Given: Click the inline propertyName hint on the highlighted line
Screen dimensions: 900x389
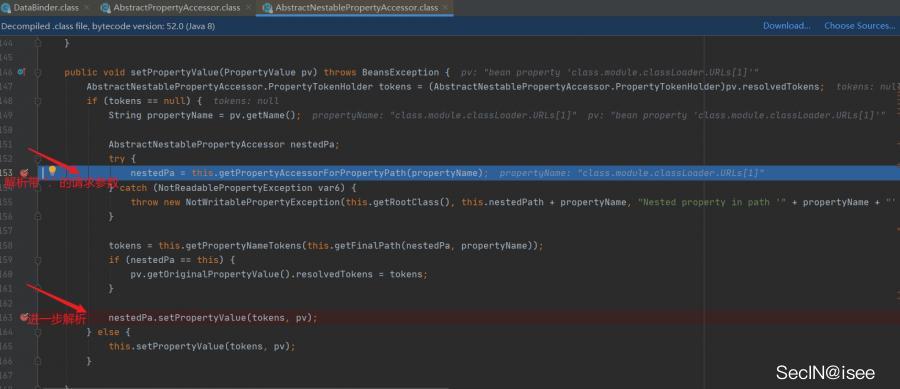Looking at the screenshot, I should click(632, 173).
